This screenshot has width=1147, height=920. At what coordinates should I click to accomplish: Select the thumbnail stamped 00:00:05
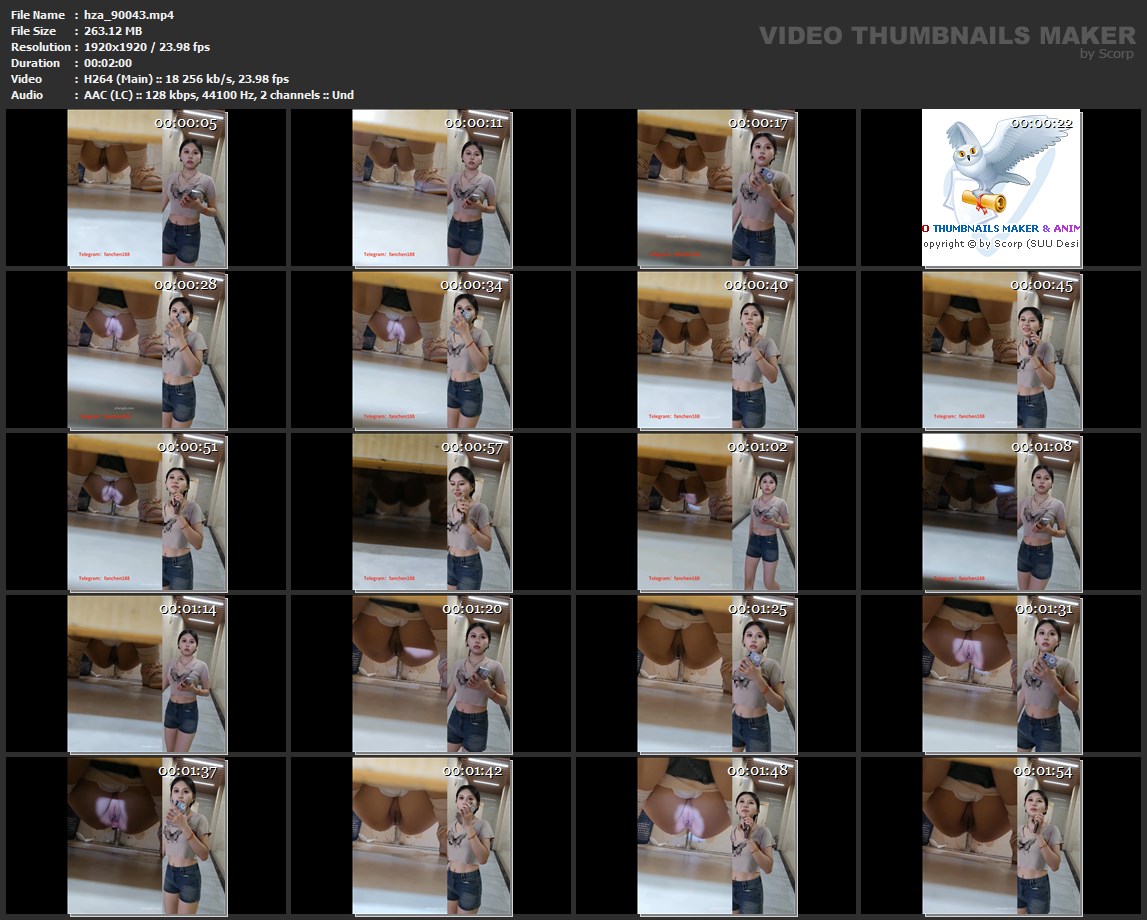[146, 188]
